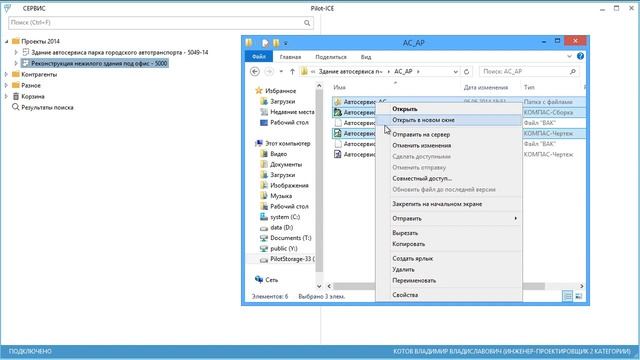
Task: Switch to large icons view icon
Action: coord(579,296)
